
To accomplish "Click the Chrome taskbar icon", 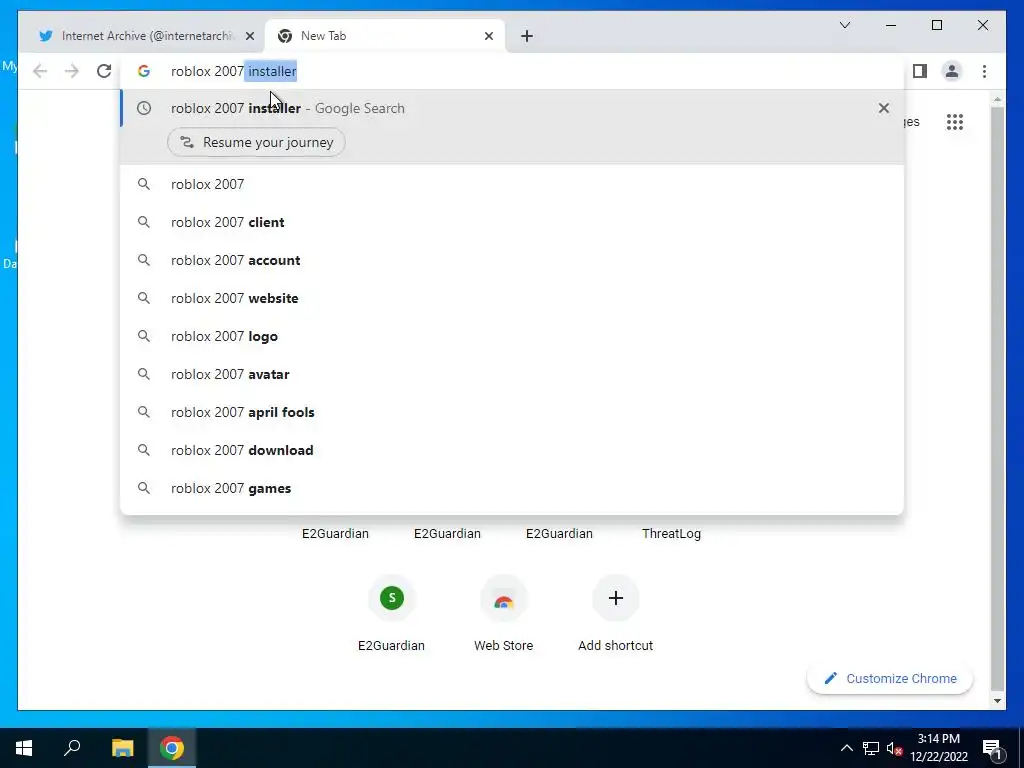I will (172, 748).
